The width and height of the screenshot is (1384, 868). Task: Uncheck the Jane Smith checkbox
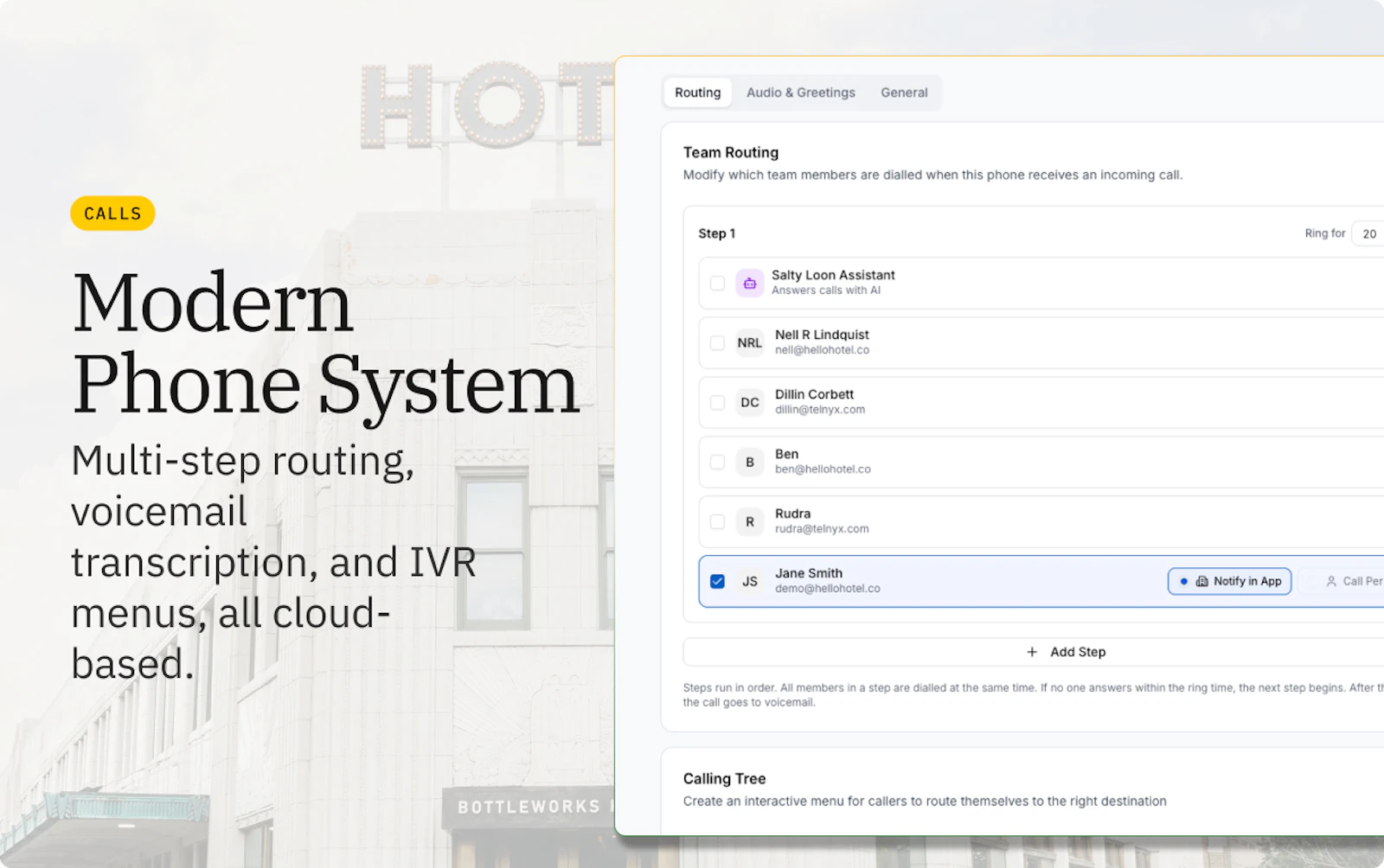tap(717, 581)
